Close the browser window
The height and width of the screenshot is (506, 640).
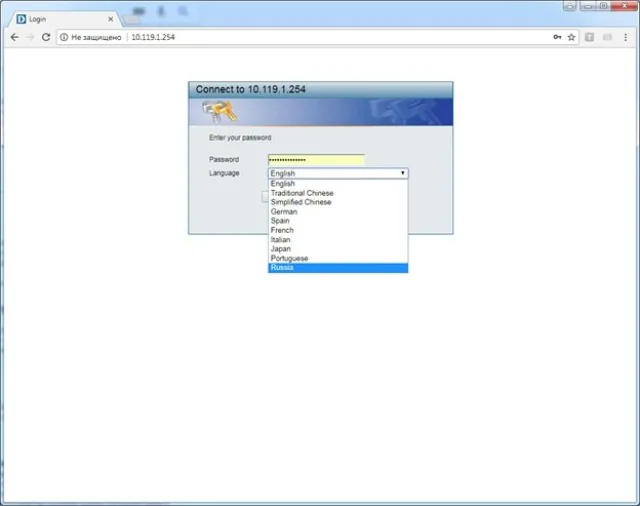[624, 6]
